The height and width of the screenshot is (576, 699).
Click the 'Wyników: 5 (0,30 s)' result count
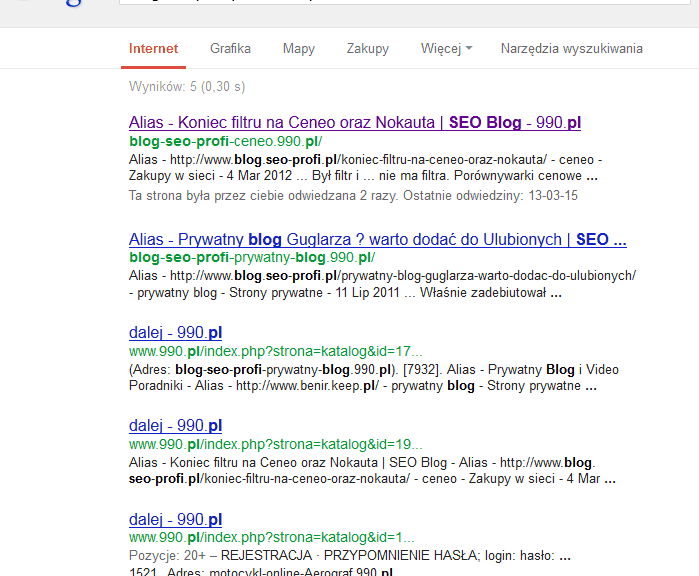pos(187,86)
